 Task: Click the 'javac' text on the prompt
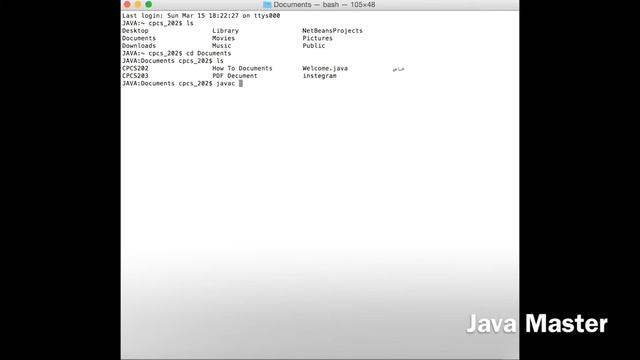225,83
